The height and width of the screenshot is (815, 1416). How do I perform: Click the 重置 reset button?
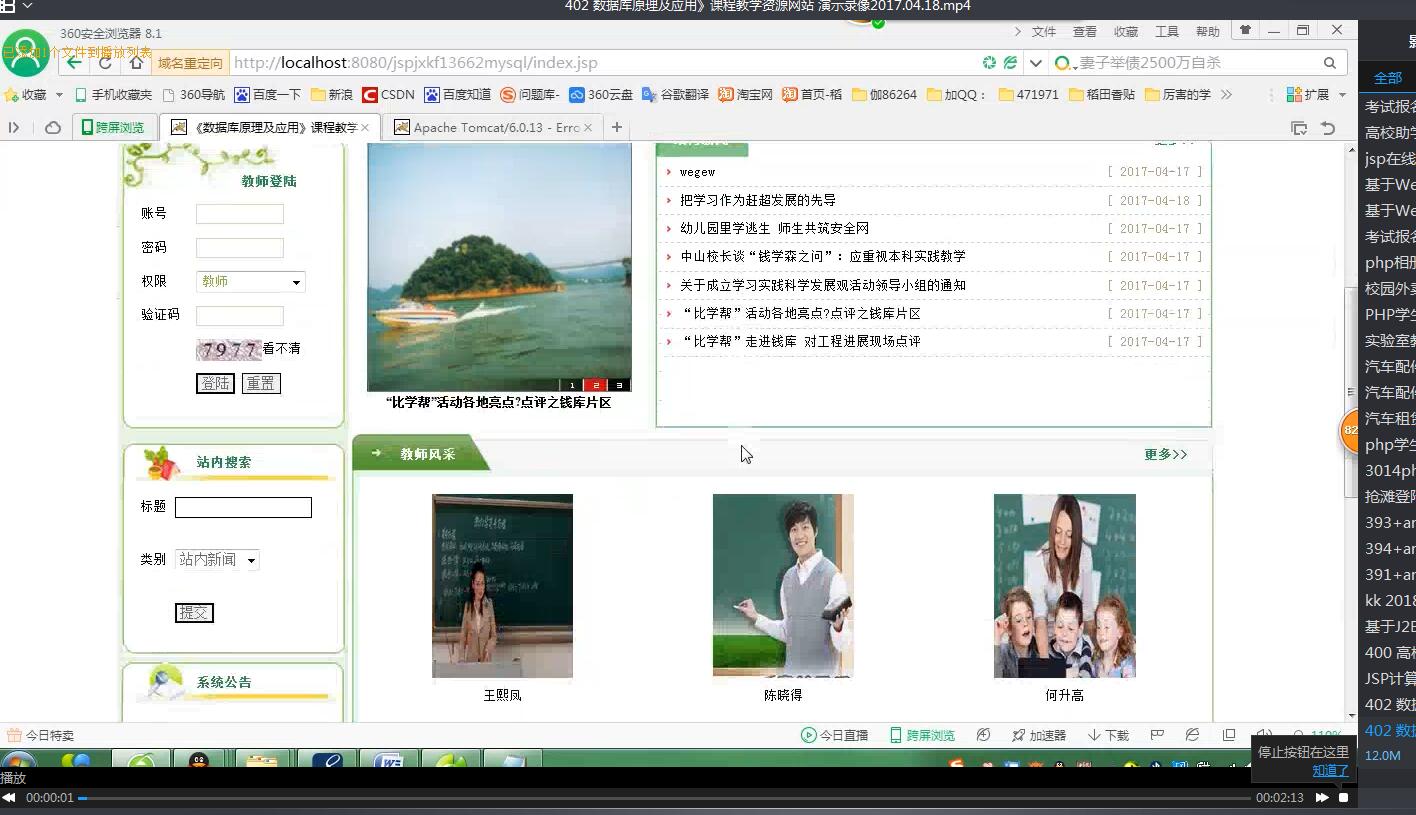click(x=261, y=383)
